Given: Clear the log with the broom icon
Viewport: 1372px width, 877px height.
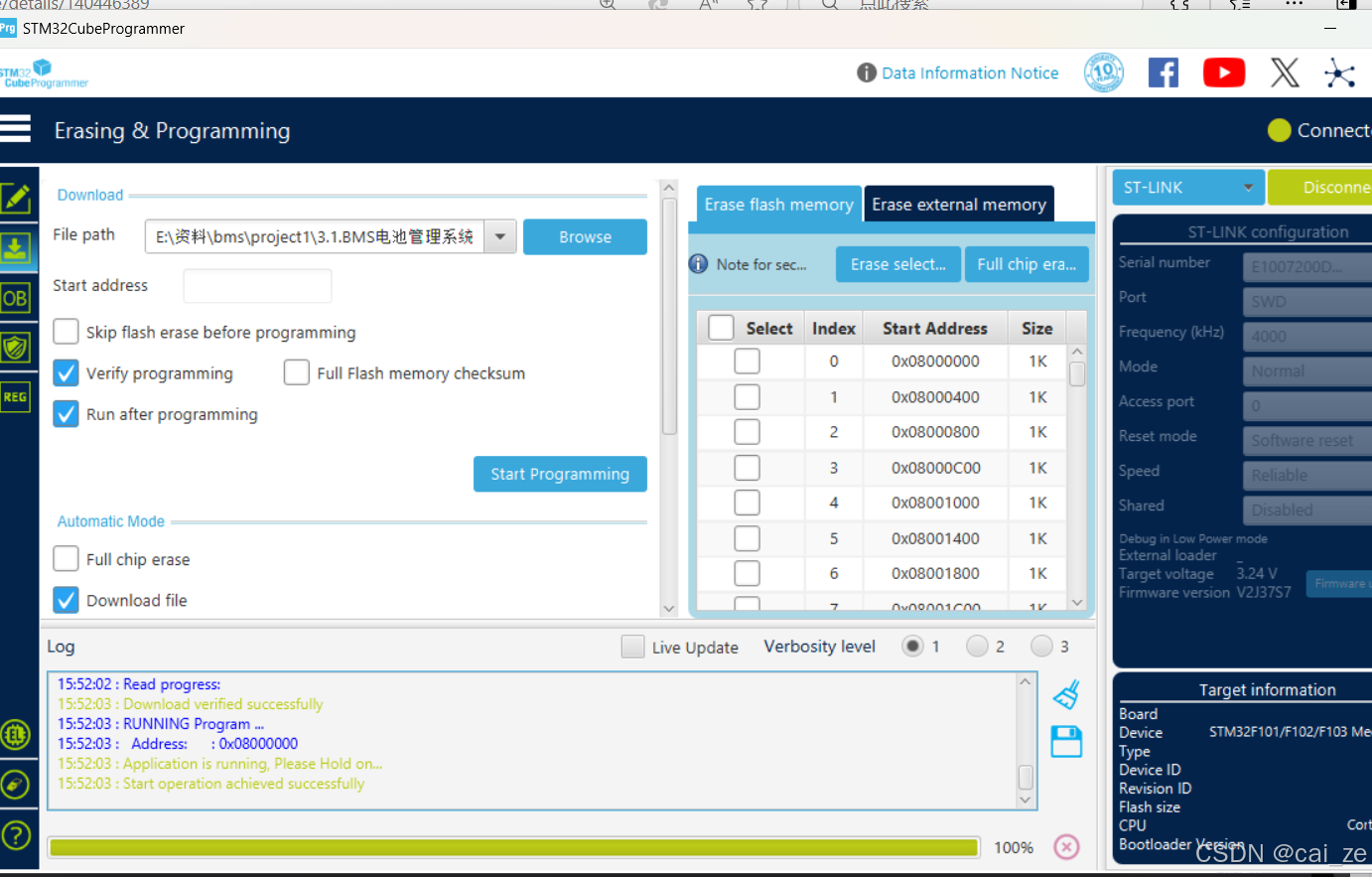Looking at the screenshot, I should tap(1067, 694).
